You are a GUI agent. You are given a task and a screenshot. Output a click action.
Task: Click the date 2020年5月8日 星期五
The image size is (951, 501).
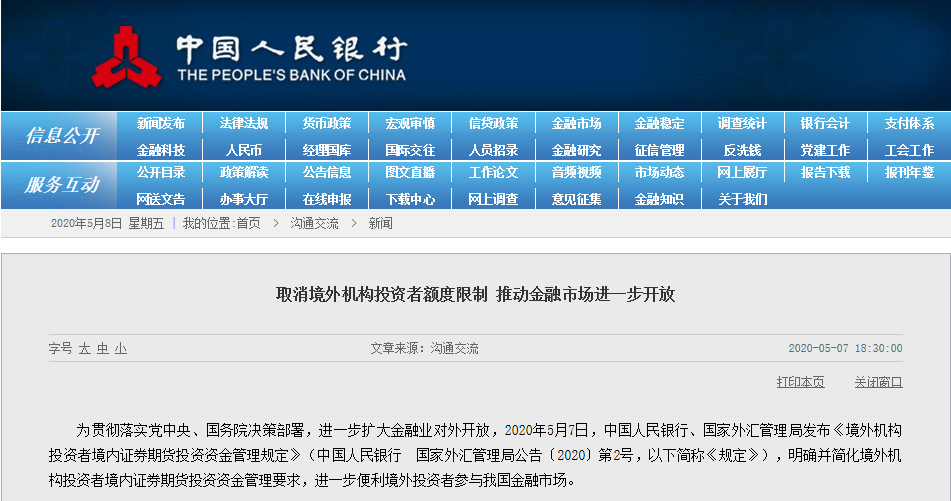(107, 223)
